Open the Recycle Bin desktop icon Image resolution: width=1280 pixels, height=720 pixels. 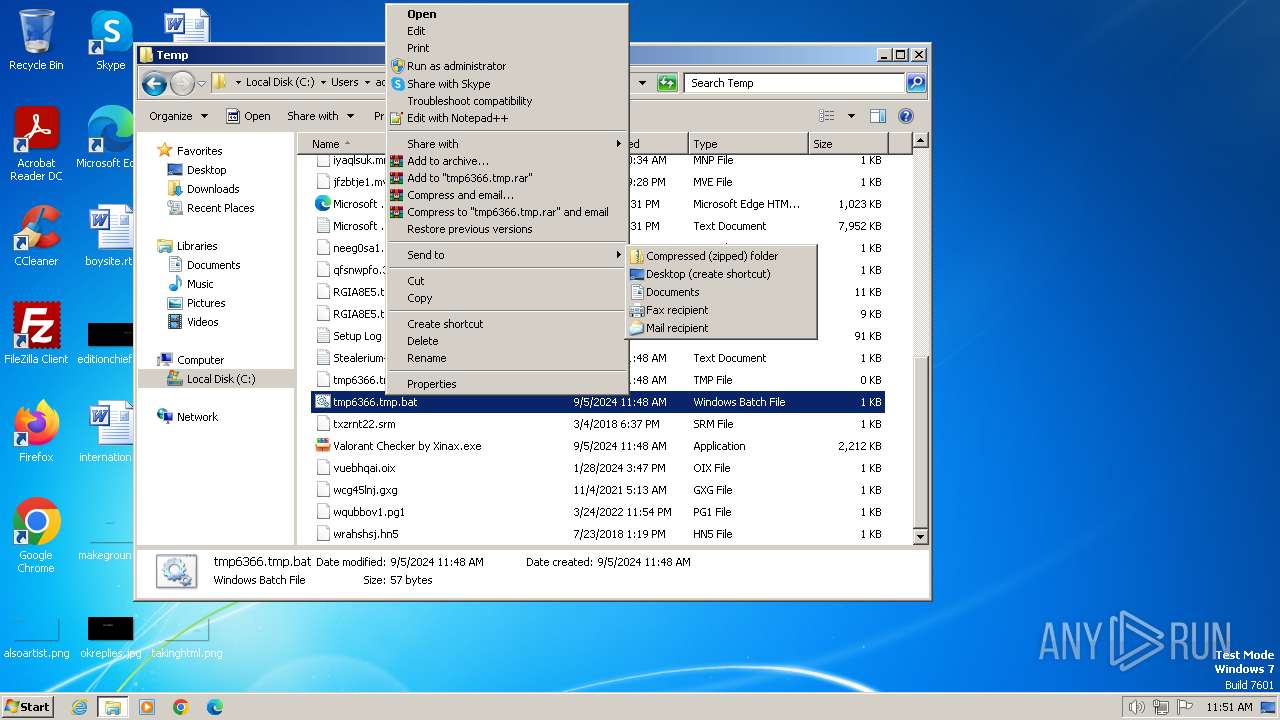coord(36,40)
